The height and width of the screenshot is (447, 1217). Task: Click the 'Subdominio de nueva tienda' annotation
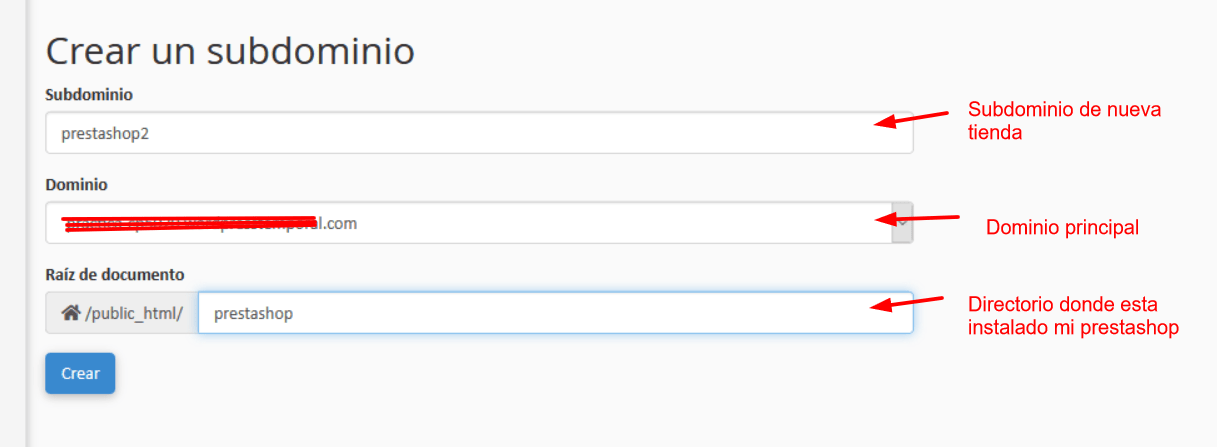pos(1064,120)
